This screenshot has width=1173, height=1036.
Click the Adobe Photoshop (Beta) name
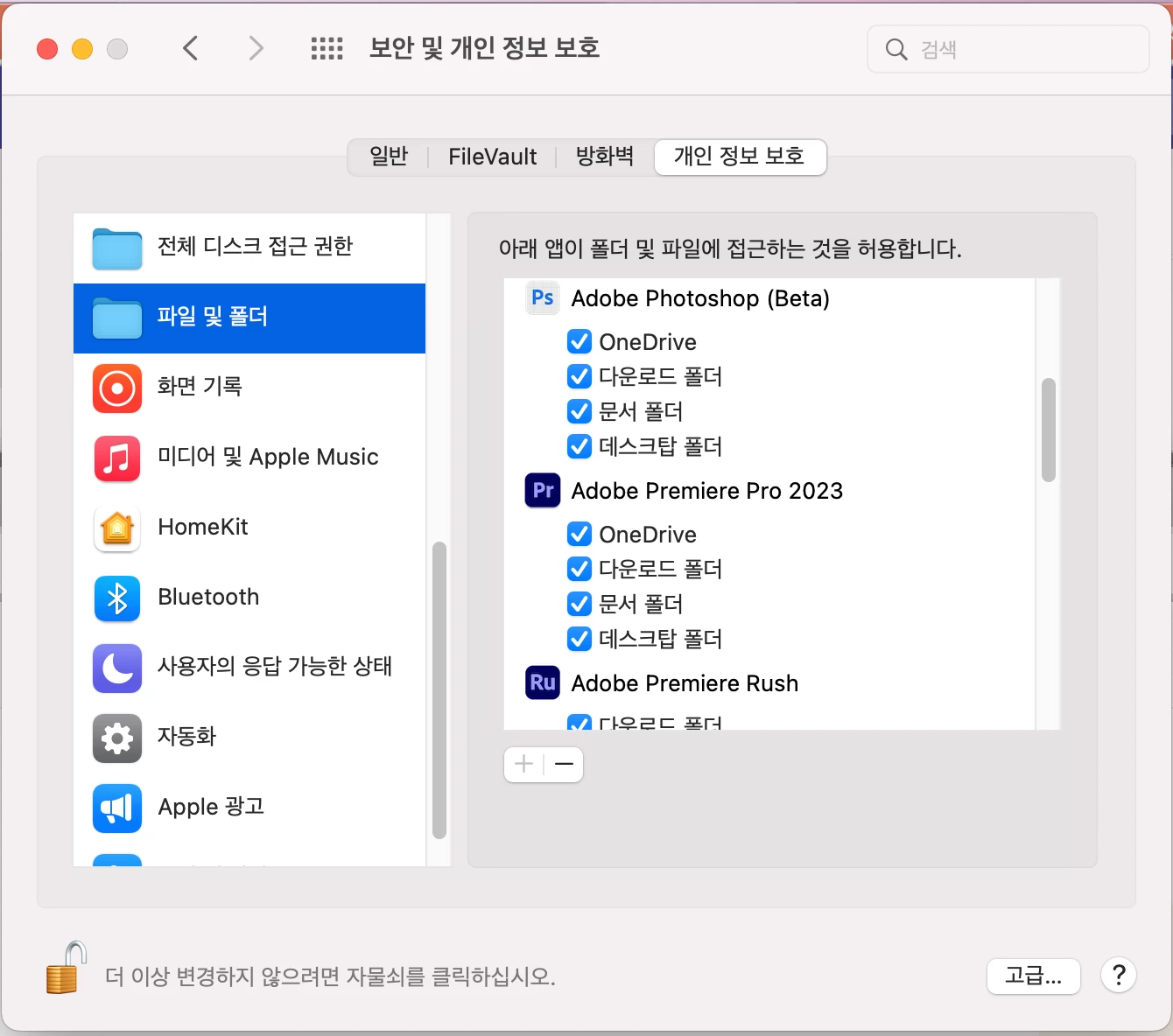coord(700,298)
